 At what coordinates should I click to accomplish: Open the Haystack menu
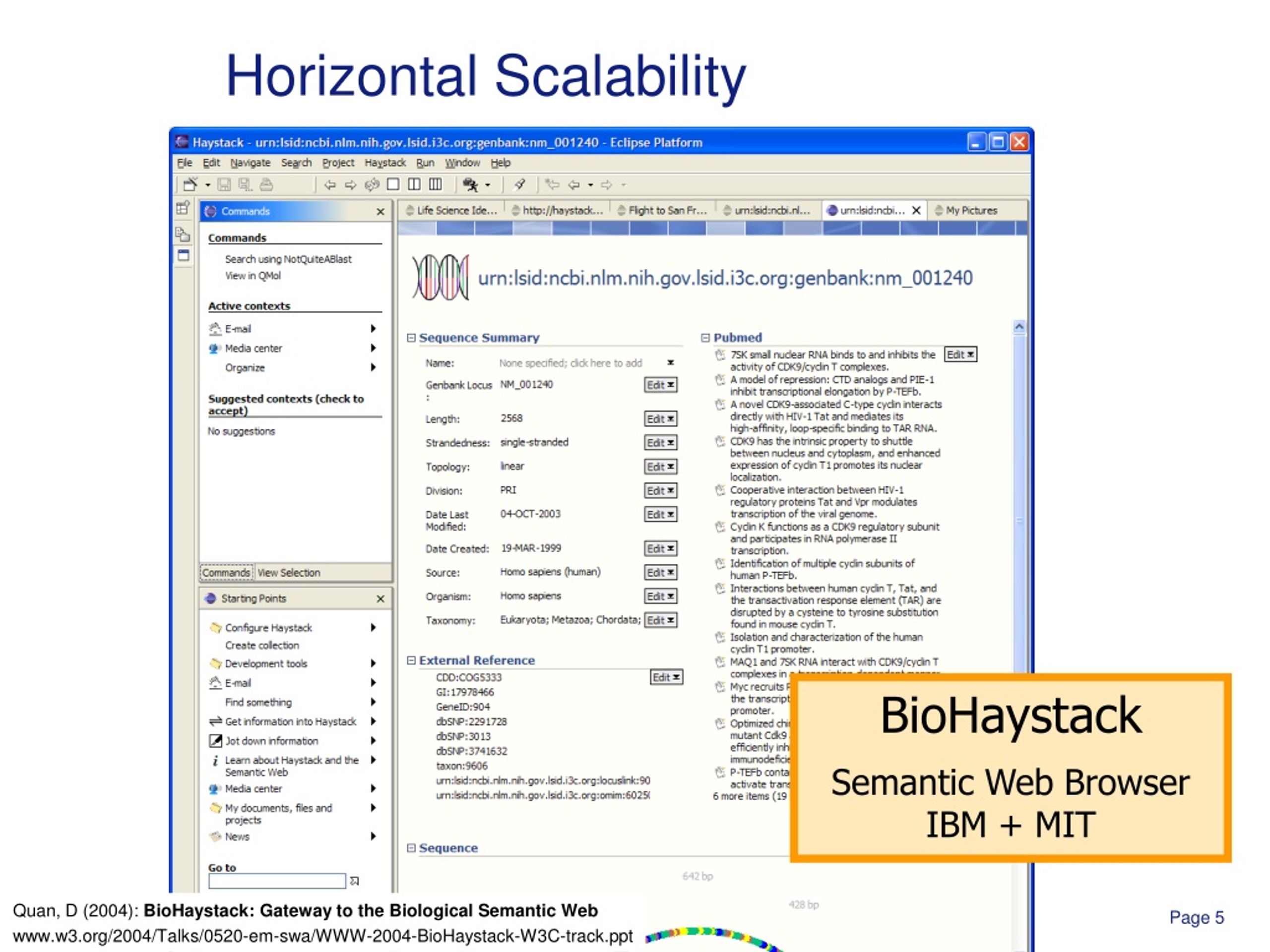(x=384, y=163)
